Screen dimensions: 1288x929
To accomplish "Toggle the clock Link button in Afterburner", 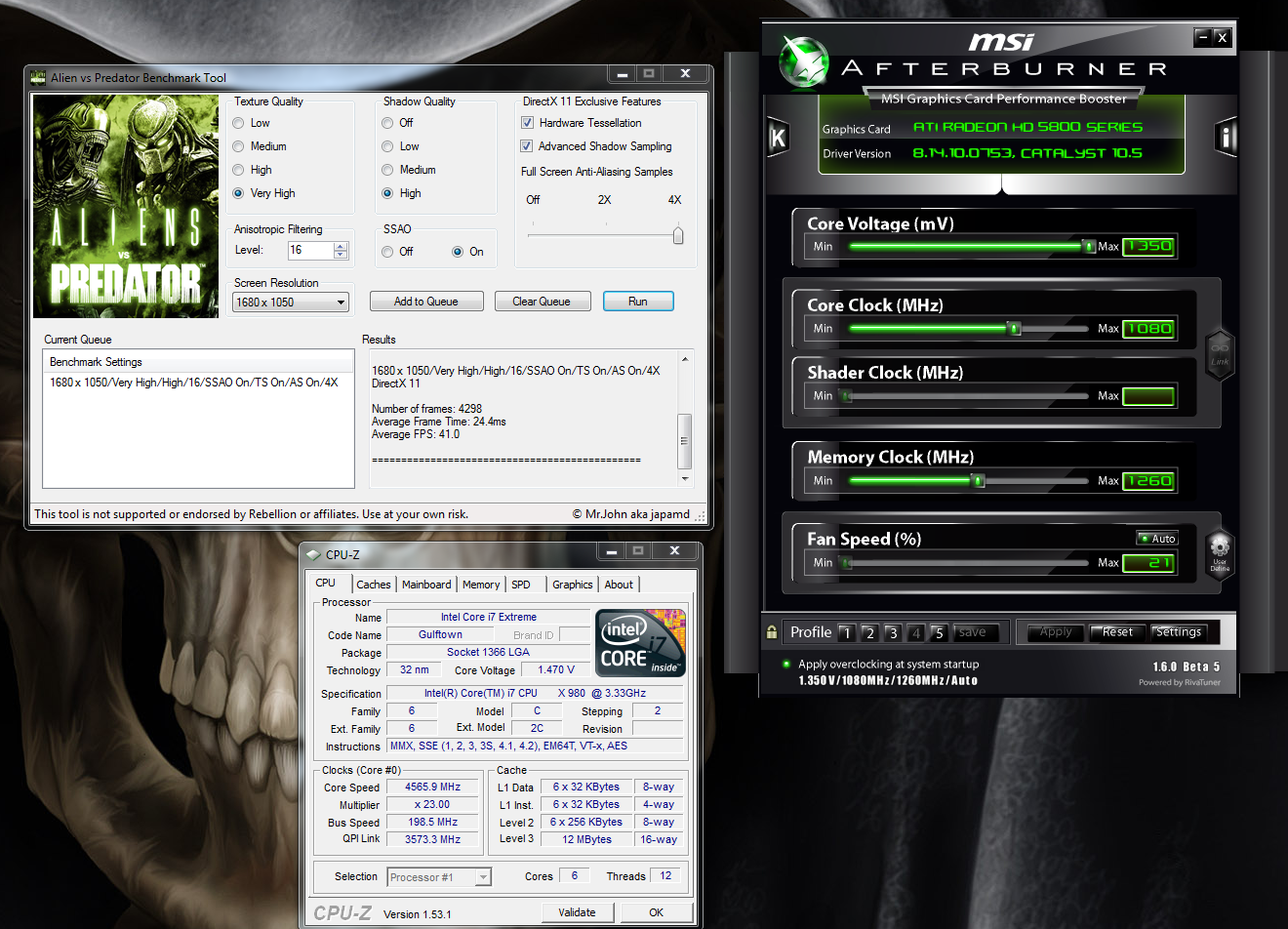I will tap(1220, 353).
